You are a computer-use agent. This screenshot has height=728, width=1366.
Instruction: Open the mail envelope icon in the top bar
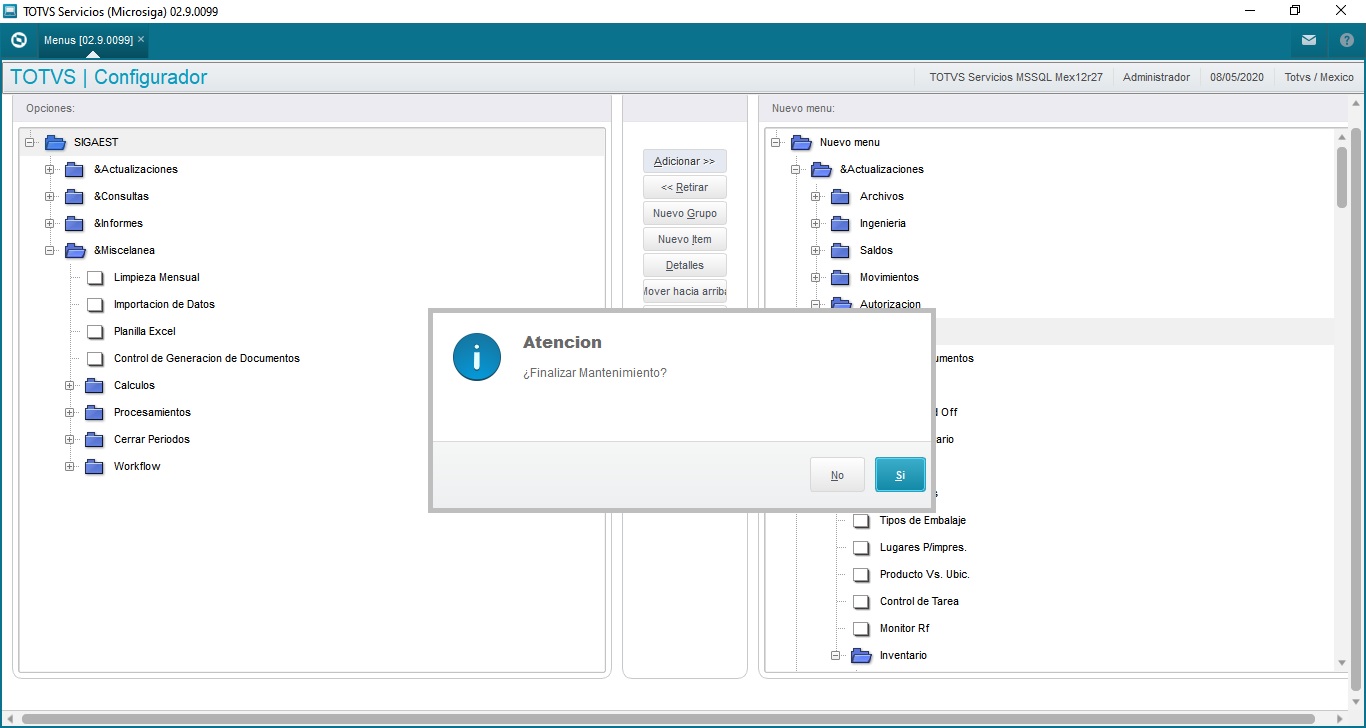pyautogui.click(x=1309, y=40)
